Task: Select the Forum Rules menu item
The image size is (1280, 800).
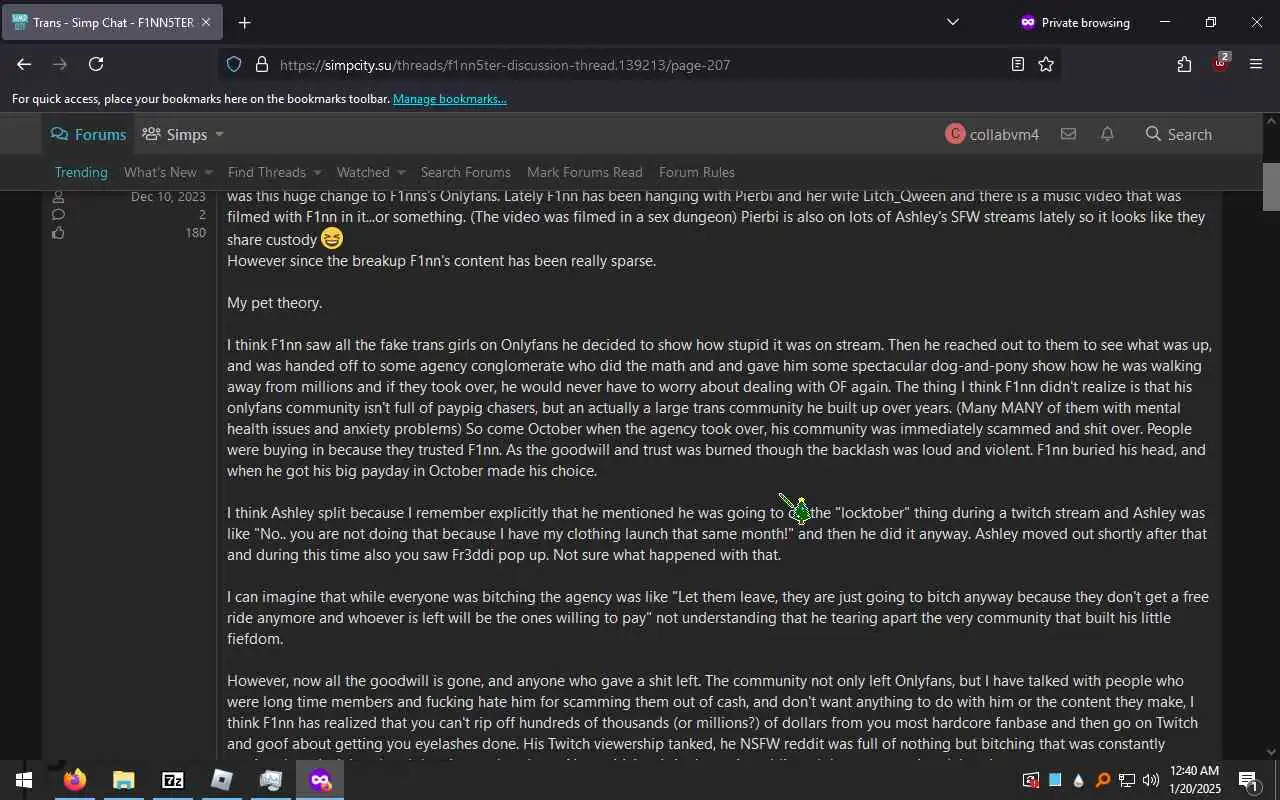Action: [697, 172]
